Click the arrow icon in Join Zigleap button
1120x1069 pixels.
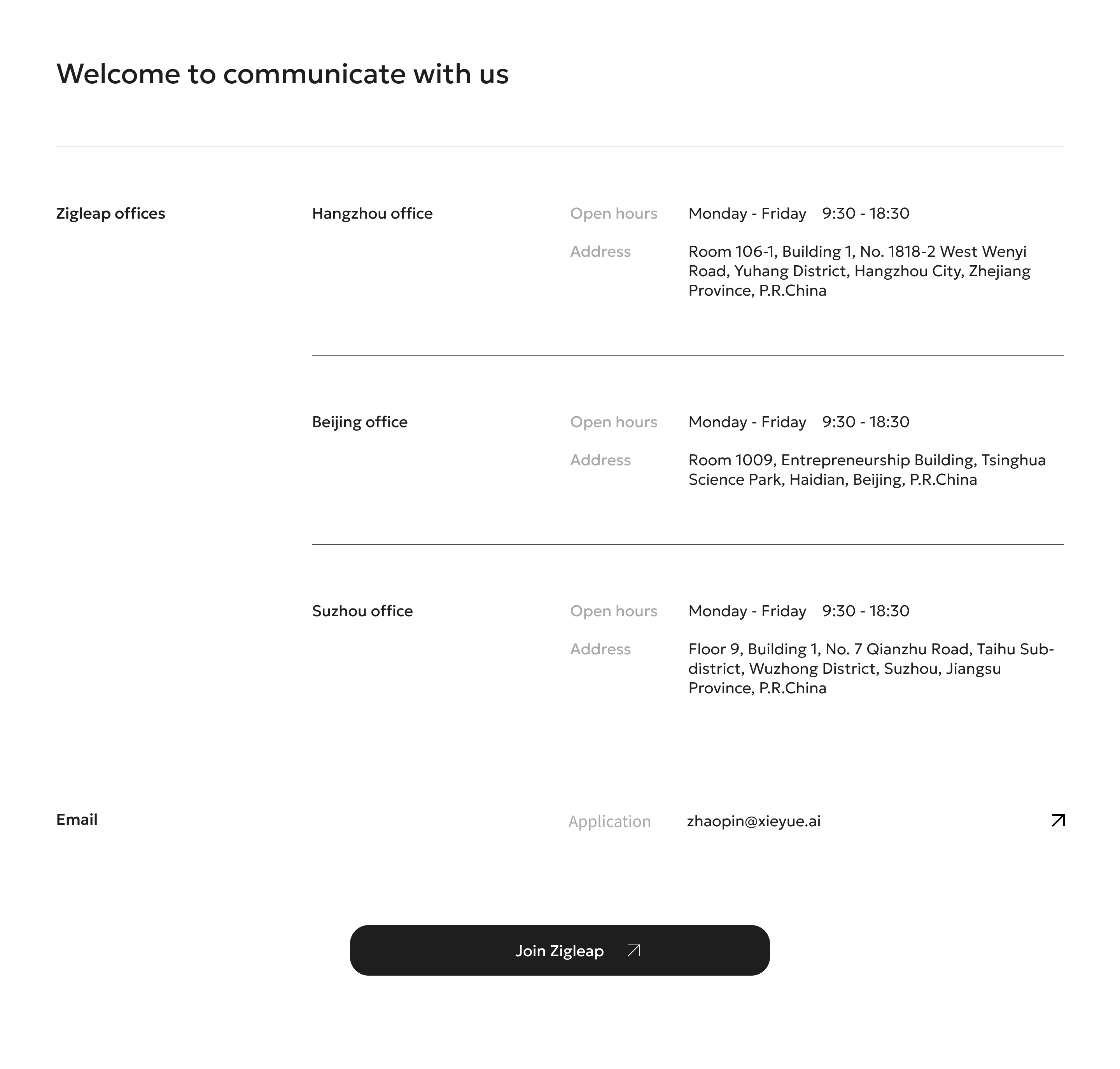633,950
